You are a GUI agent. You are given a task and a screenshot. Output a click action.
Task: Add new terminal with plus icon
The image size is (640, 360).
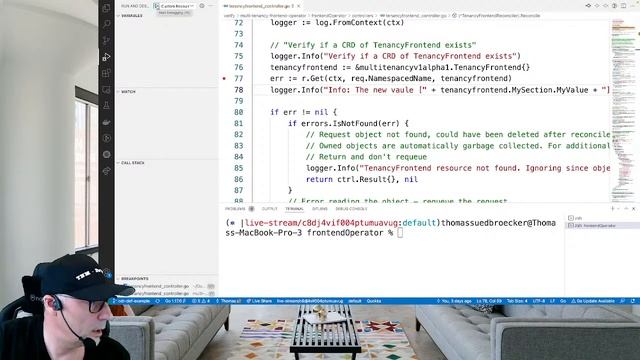coord(612,209)
